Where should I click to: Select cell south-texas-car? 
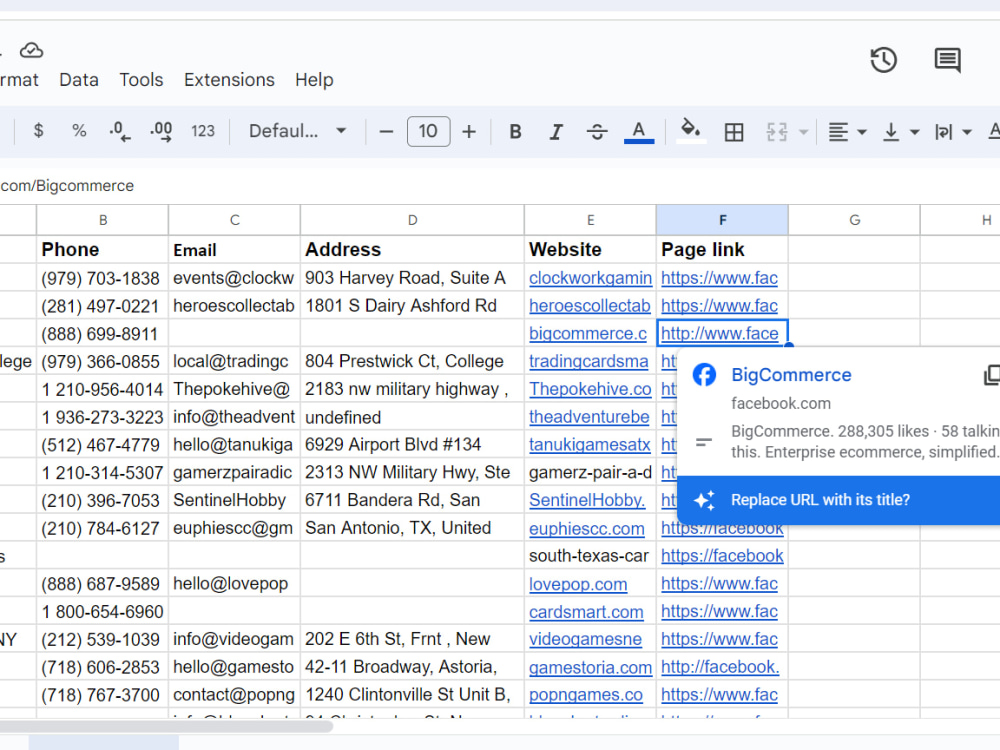tap(591, 556)
